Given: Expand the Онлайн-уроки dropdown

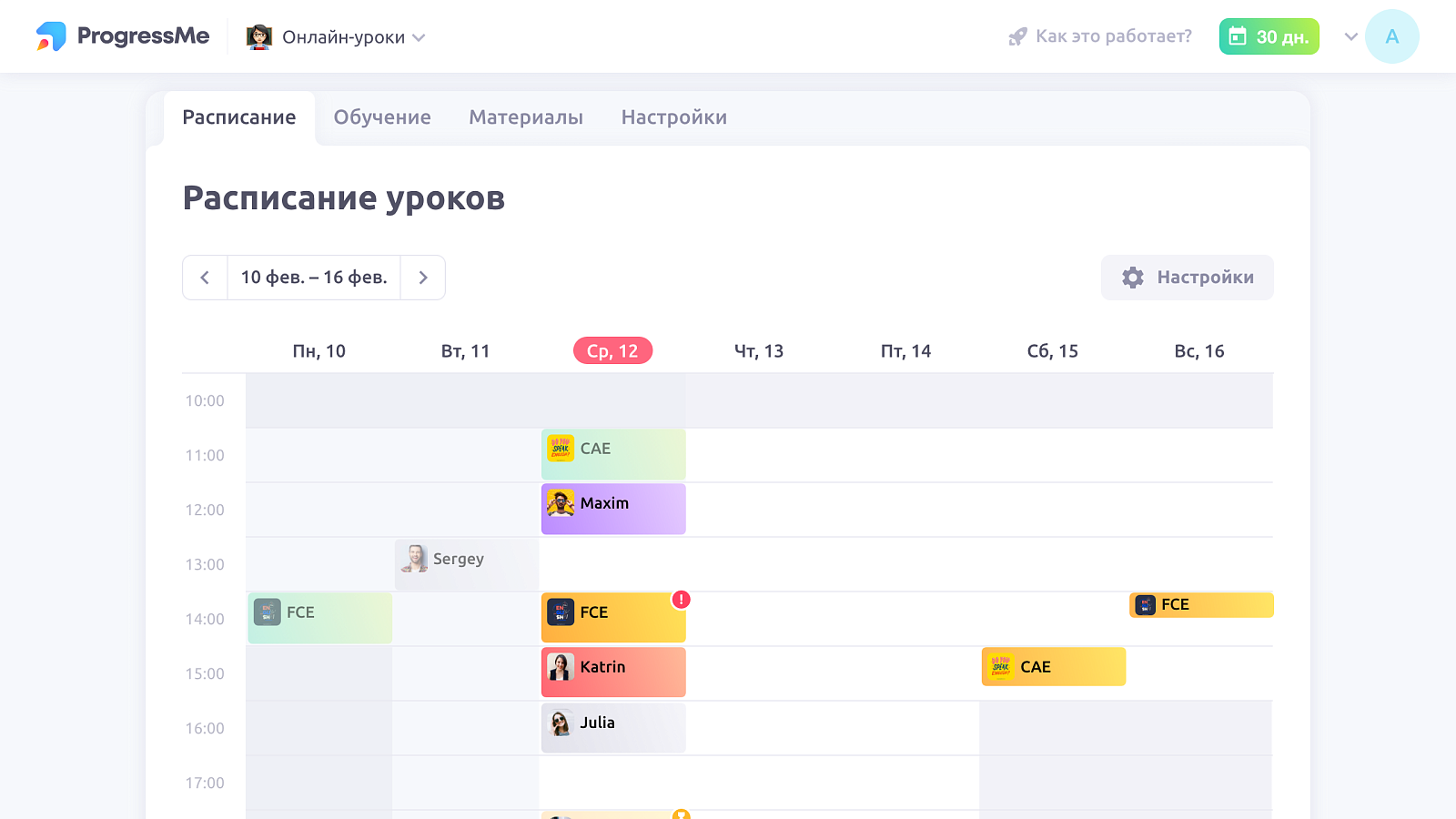Looking at the screenshot, I should 419,38.
